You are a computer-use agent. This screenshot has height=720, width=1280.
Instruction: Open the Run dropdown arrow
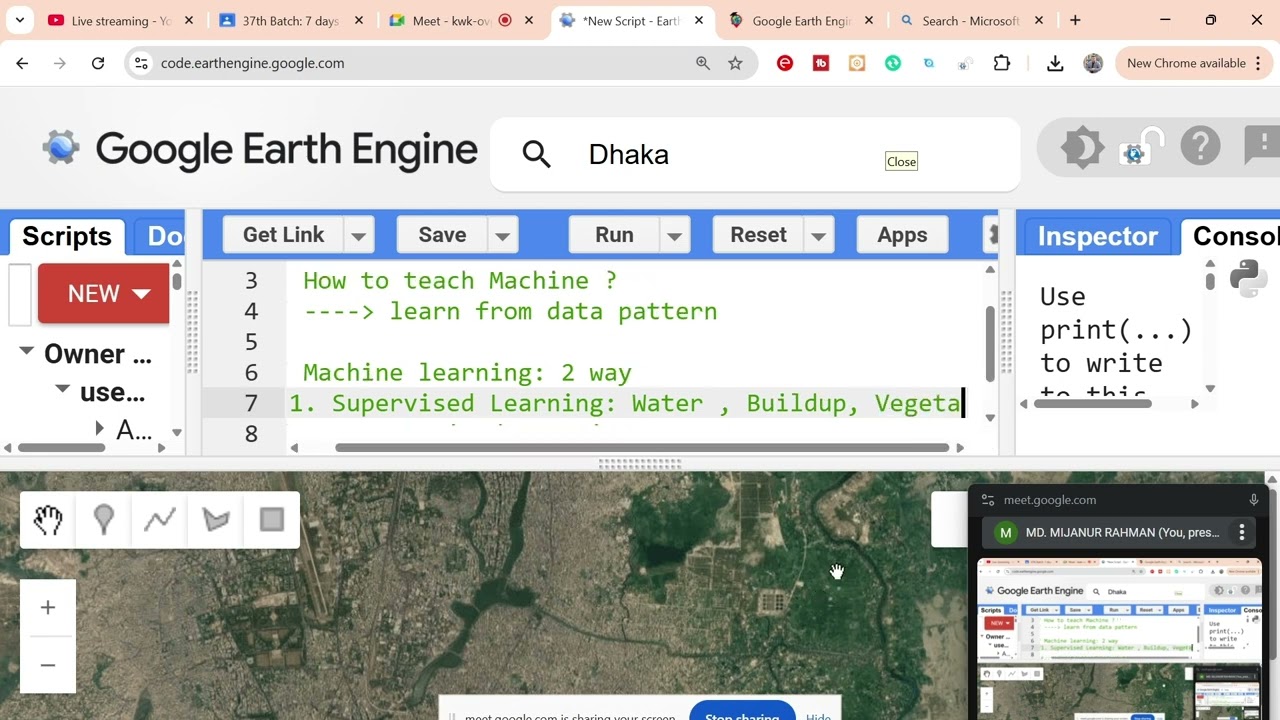[674, 236]
